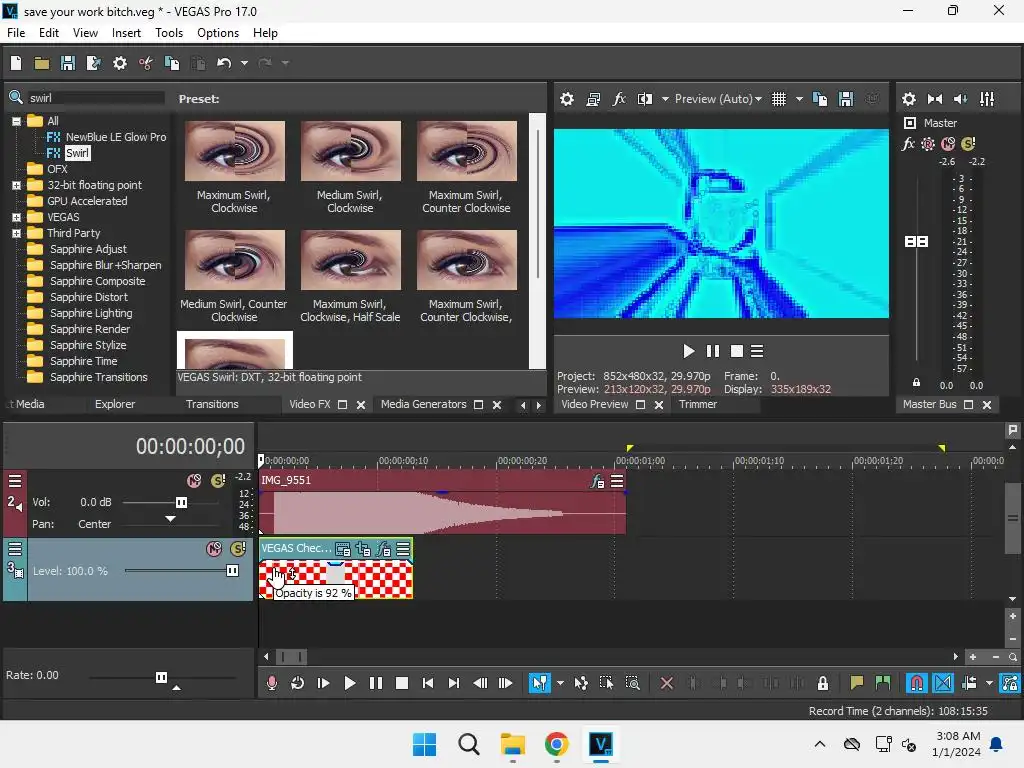Start recording with microphone button

coord(272,683)
